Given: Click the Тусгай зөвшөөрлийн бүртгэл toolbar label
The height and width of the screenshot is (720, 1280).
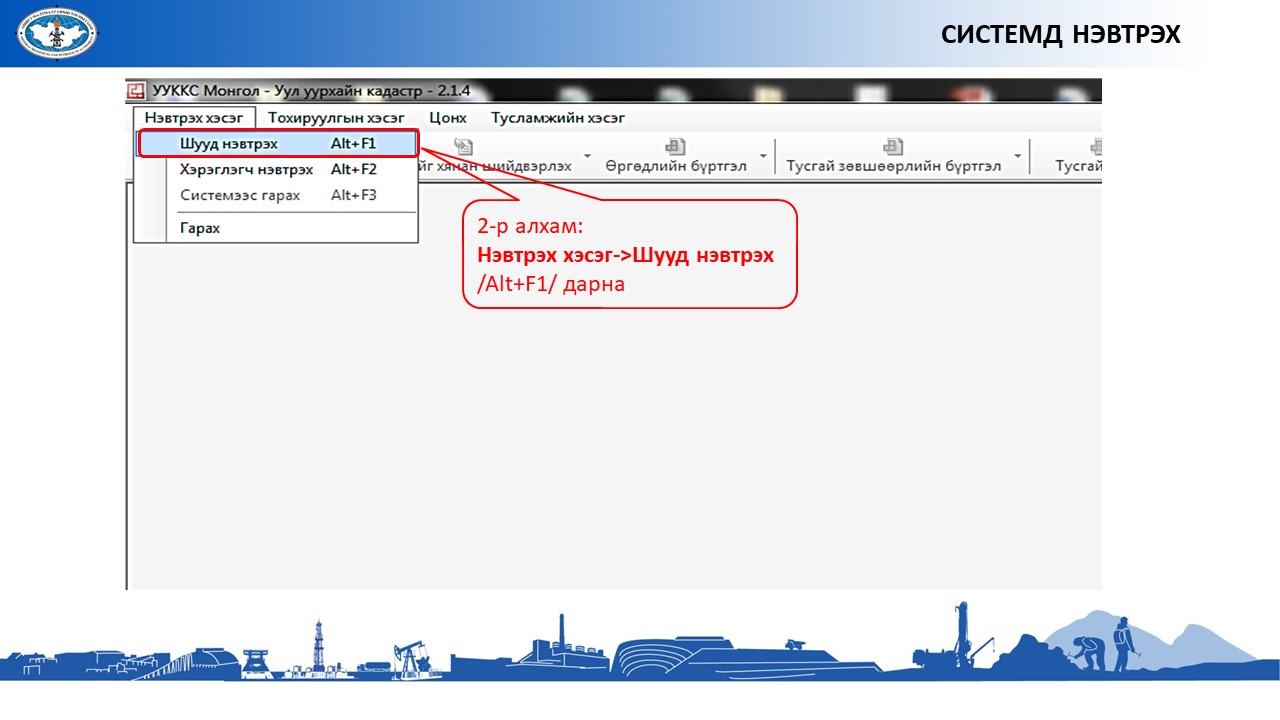Looking at the screenshot, I should point(893,166).
